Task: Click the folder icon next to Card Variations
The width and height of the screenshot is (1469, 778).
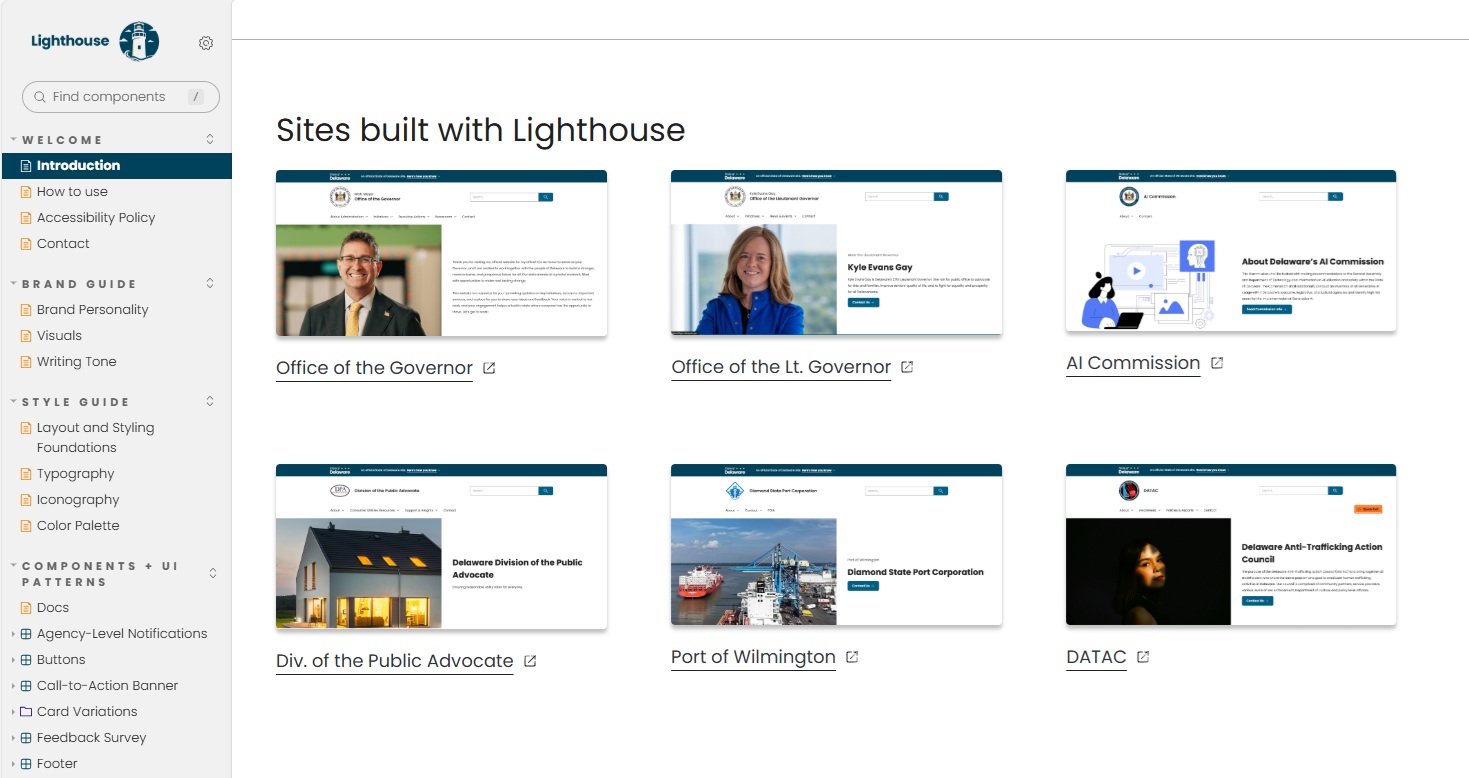Action: 27,712
